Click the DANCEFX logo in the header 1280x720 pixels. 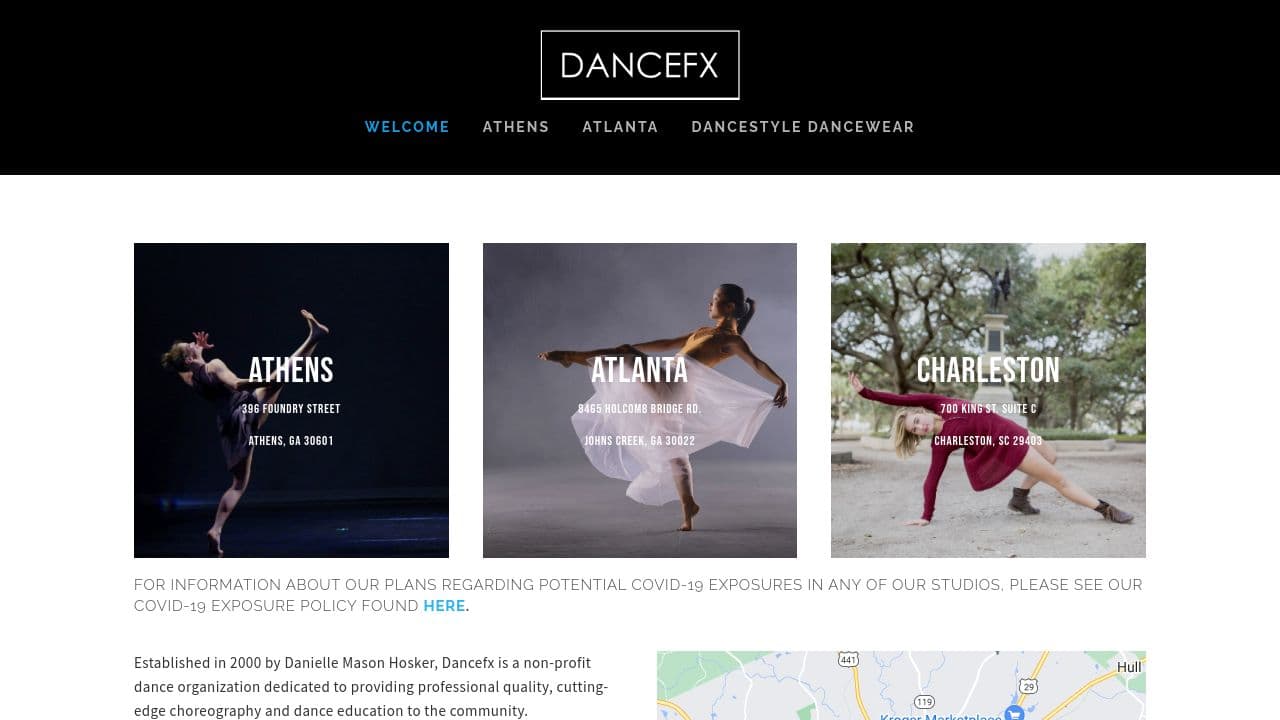pyautogui.click(x=640, y=65)
